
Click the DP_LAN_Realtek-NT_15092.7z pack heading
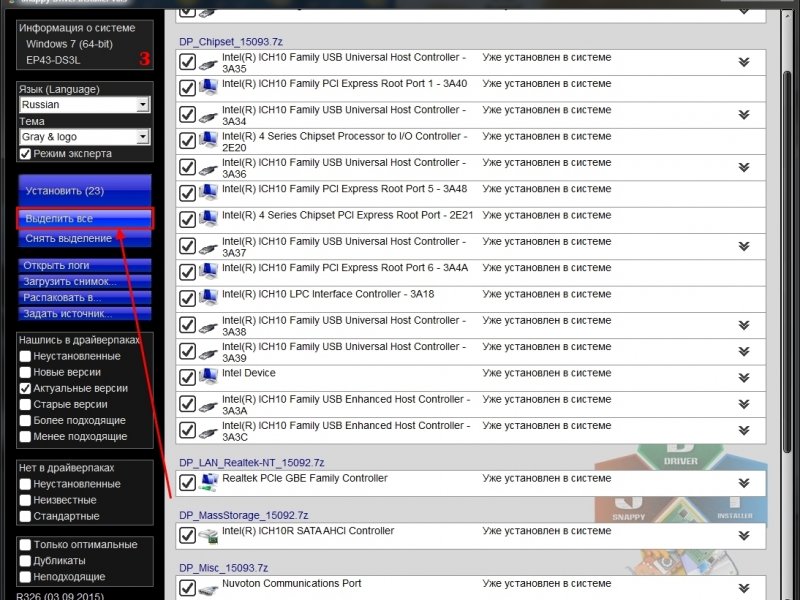(252, 463)
